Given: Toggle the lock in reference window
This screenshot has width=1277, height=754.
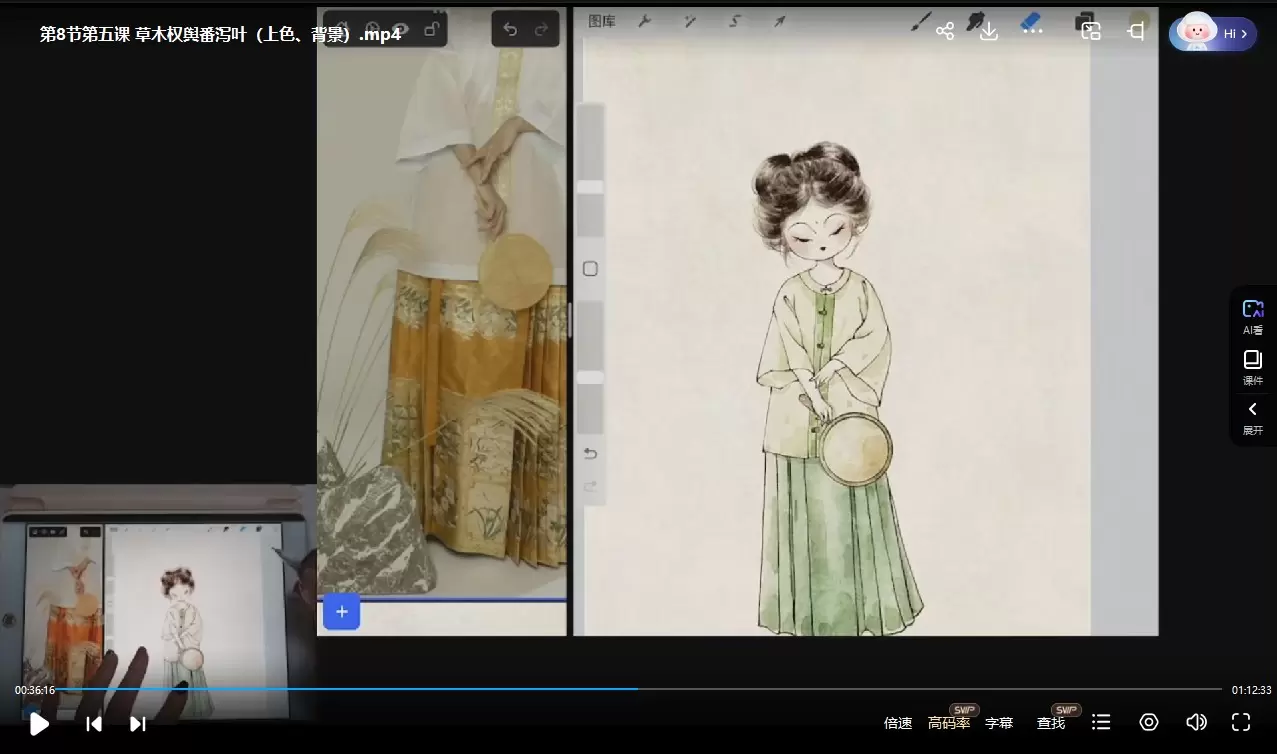Looking at the screenshot, I should point(430,29).
